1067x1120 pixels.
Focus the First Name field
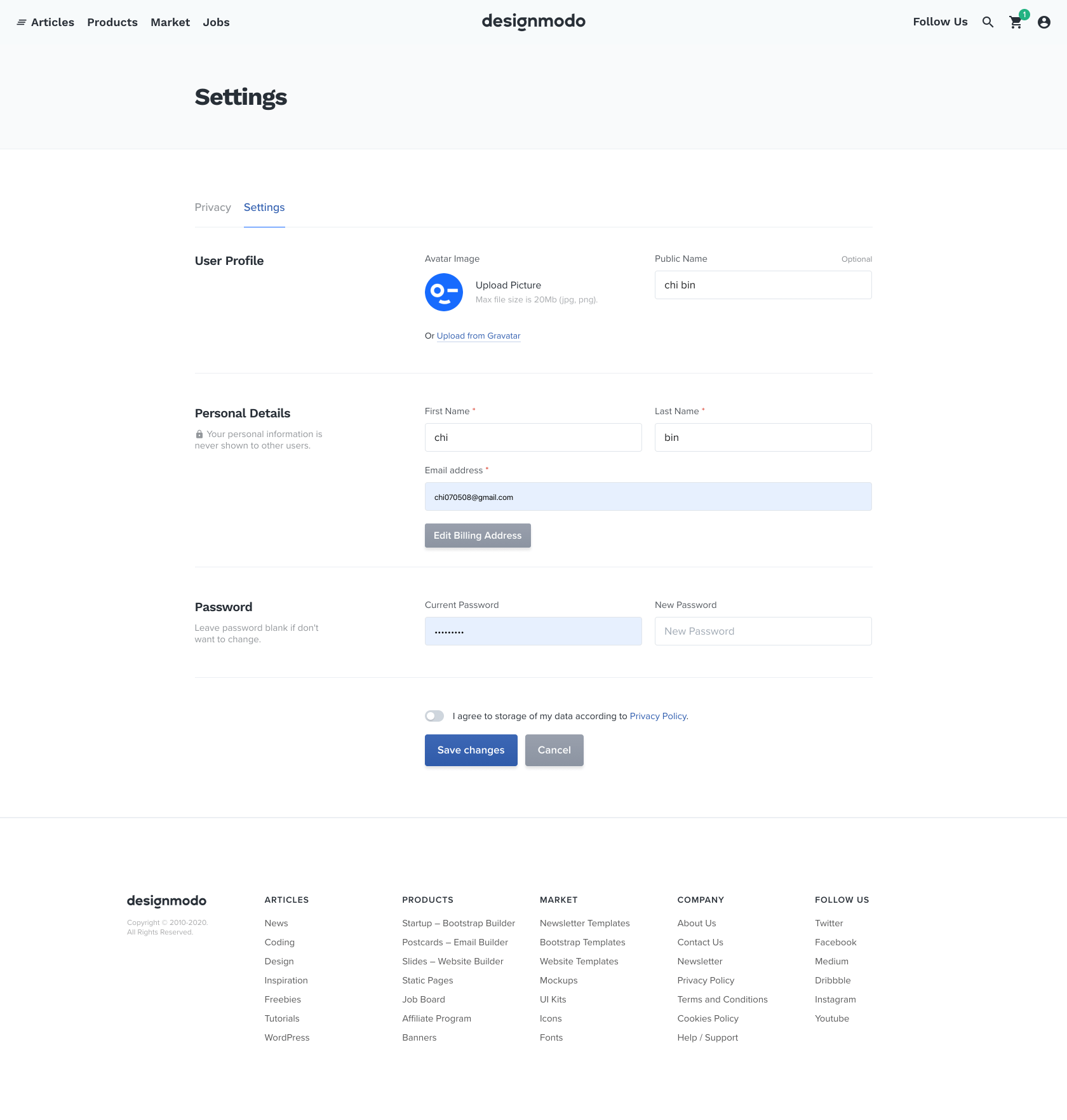coord(533,438)
